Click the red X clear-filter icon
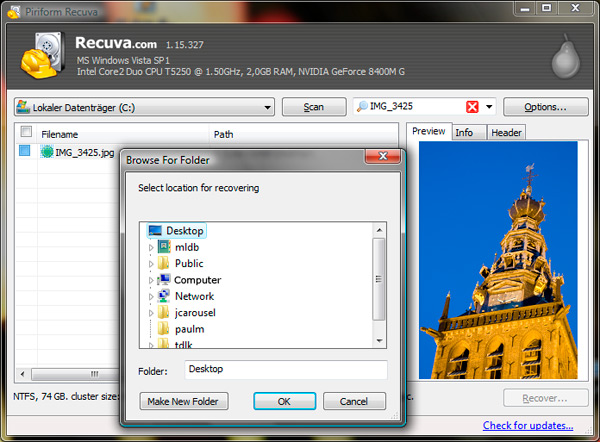This screenshot has height=442, width=600. (472, 107)
